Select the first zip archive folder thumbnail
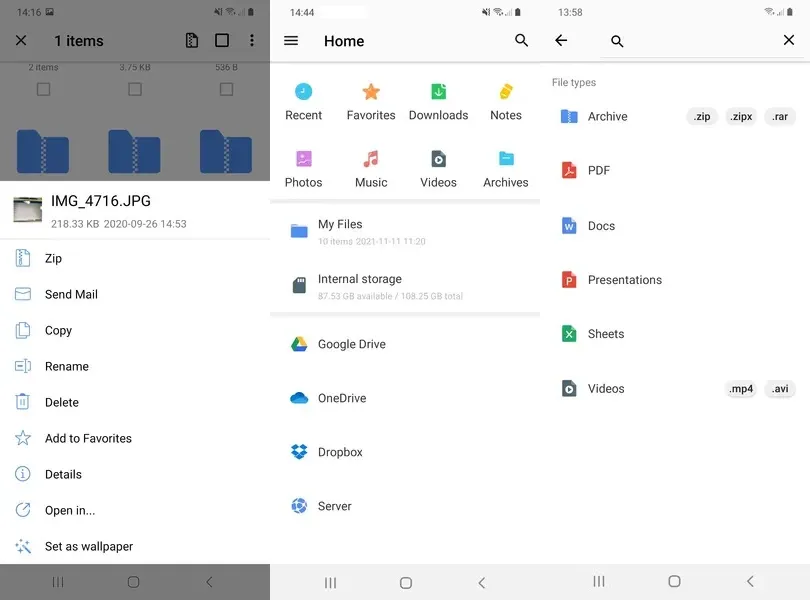This screenshot has width=810, height=600. (x=43, y=151)
